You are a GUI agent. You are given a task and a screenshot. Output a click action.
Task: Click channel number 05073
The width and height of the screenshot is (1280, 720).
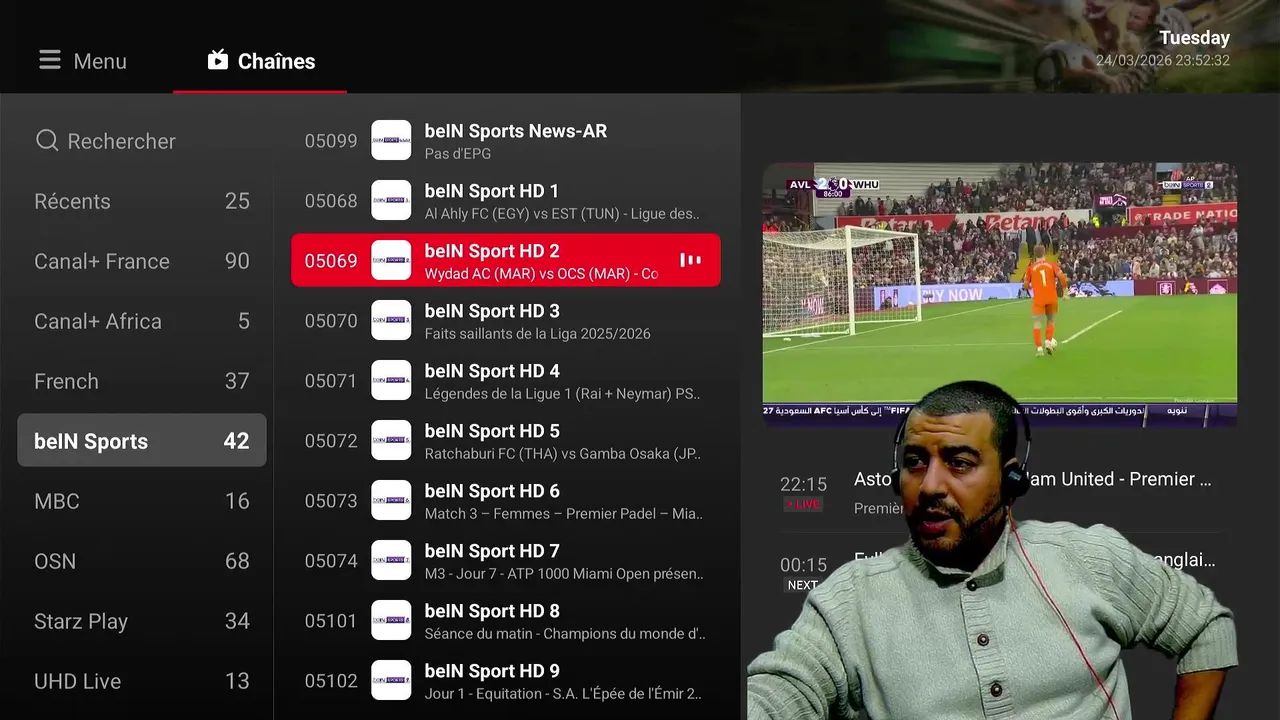tap(331, 501)
